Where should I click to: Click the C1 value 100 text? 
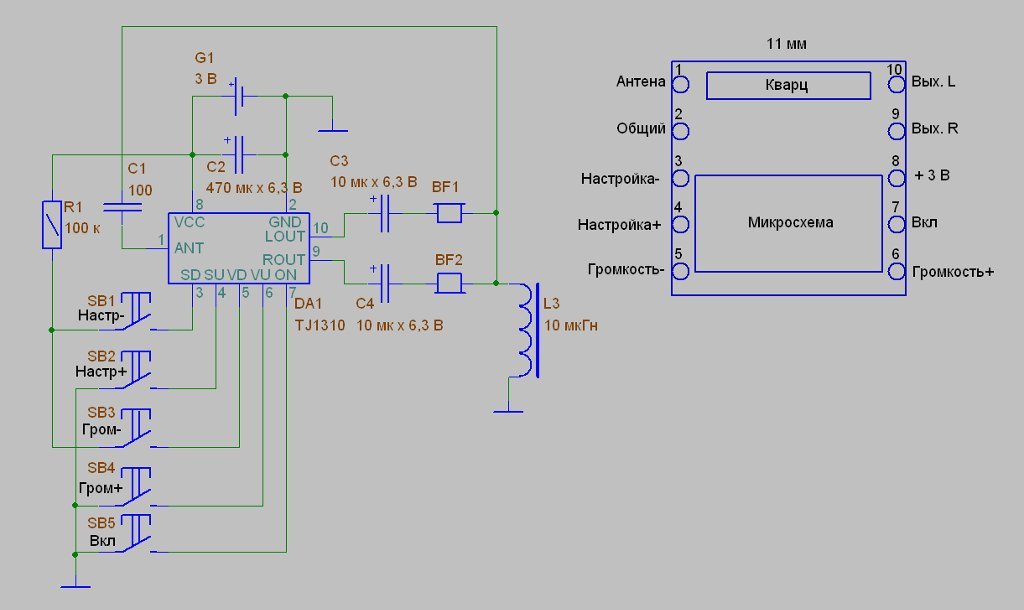pyautogui.click(x=140, y=190)
